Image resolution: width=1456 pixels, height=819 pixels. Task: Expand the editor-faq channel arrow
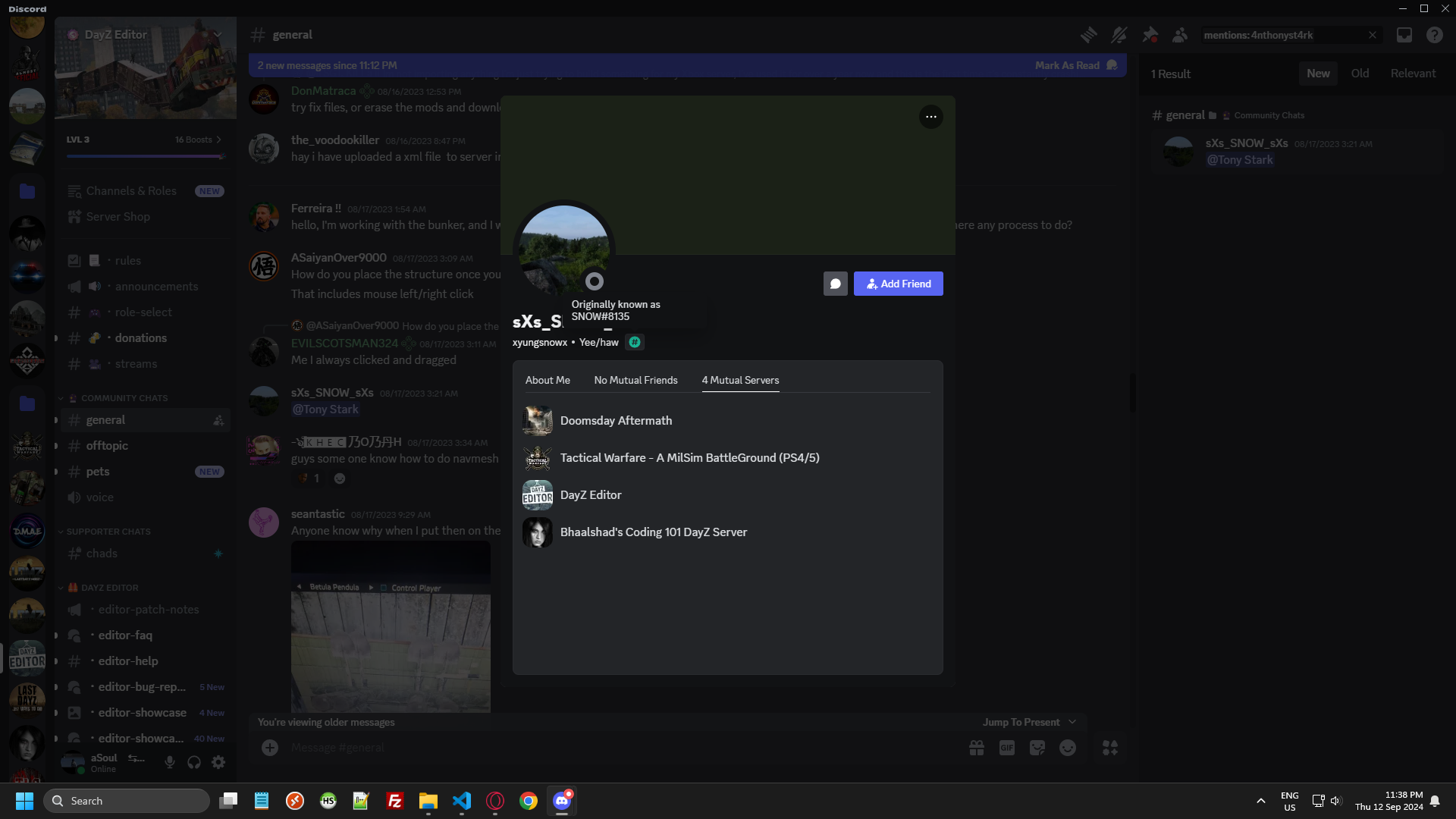click(55, 635)
